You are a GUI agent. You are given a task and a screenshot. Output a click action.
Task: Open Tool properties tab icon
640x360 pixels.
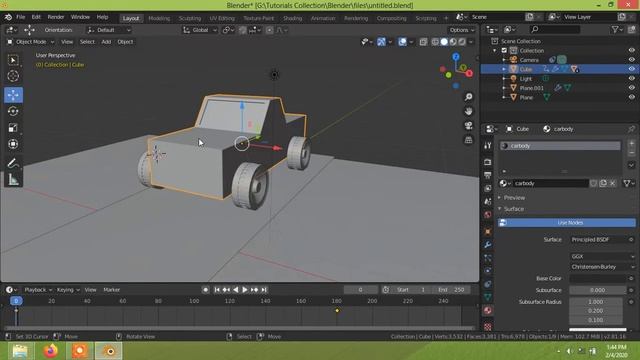488,146
